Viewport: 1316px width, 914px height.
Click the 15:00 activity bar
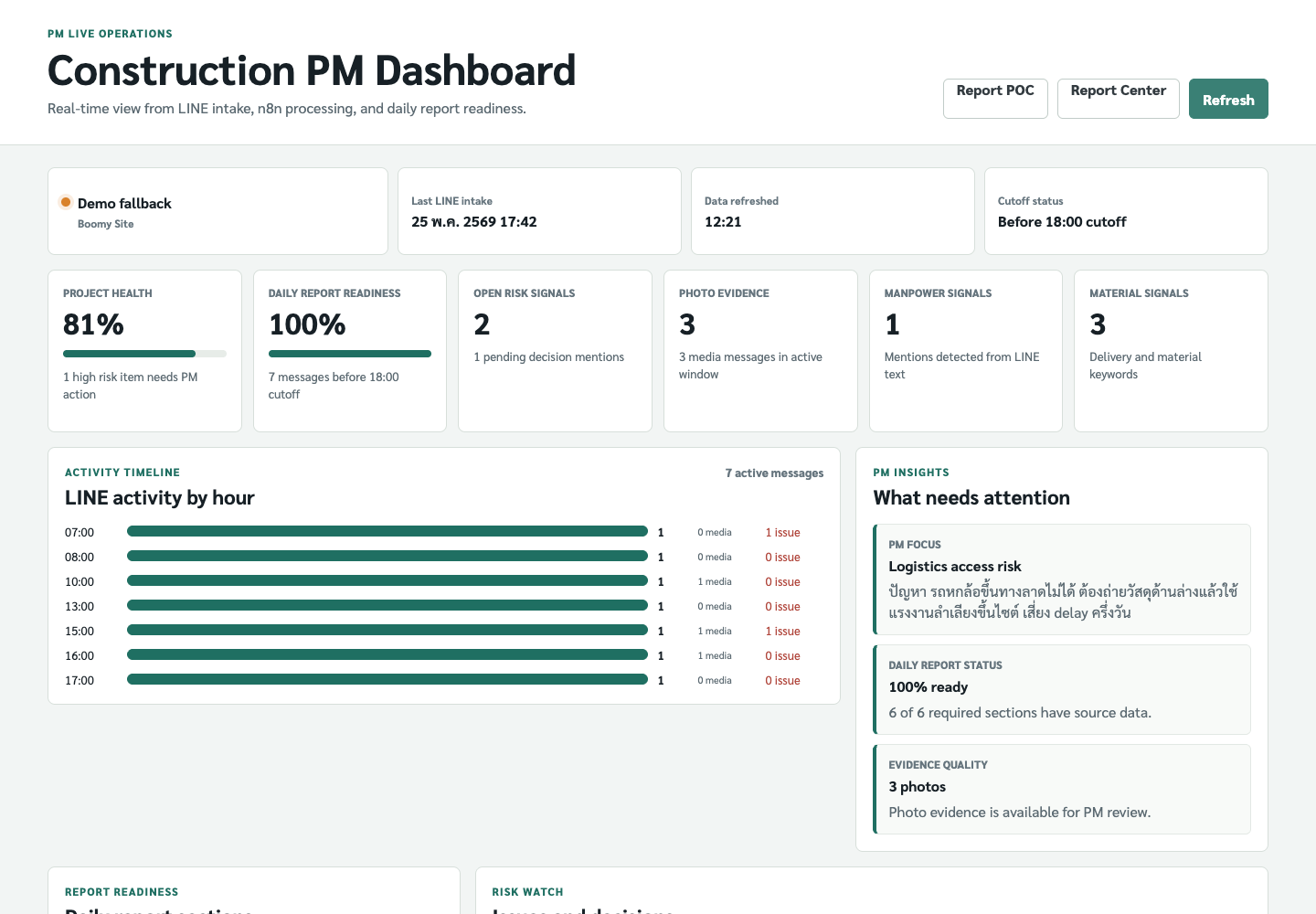tap(387, 630)
